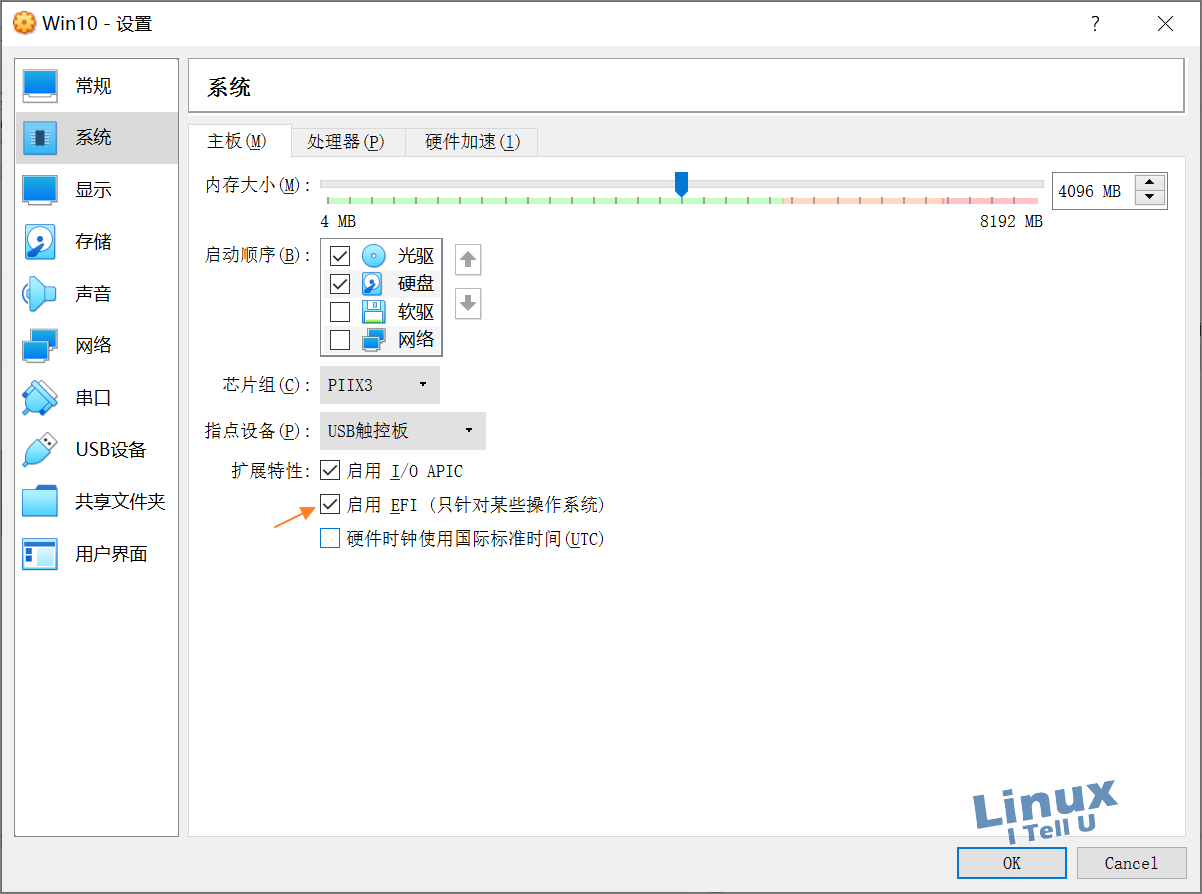Click the OK button
The width and height of the screenshot is (1202, 894).
1012,863
